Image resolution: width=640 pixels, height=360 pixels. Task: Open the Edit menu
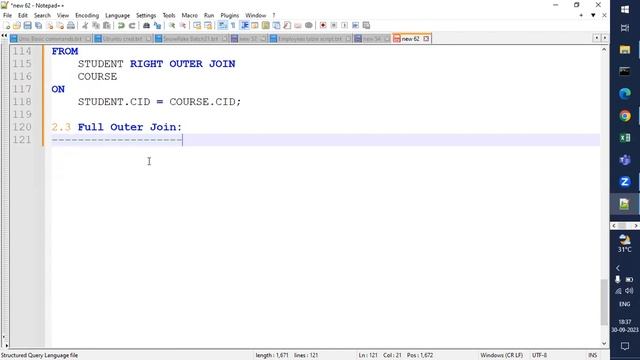(23, 15)
